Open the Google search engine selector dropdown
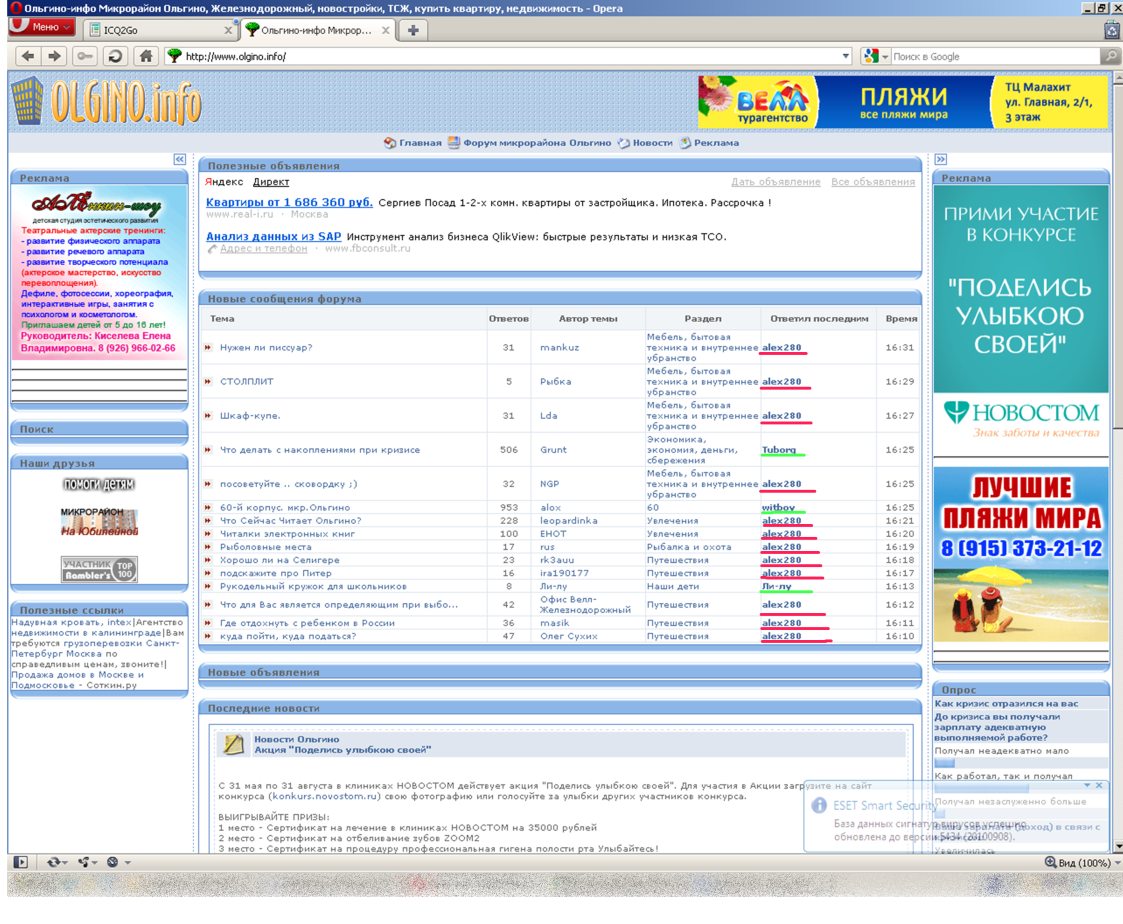 (876, 56)
